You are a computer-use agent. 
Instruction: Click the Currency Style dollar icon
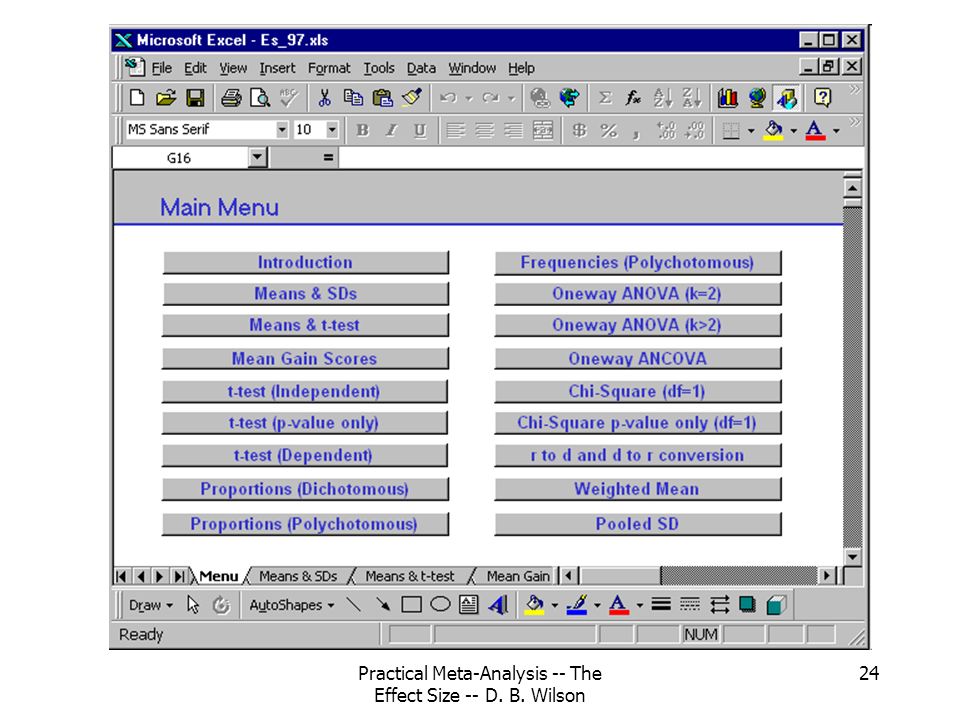point(579,130)
